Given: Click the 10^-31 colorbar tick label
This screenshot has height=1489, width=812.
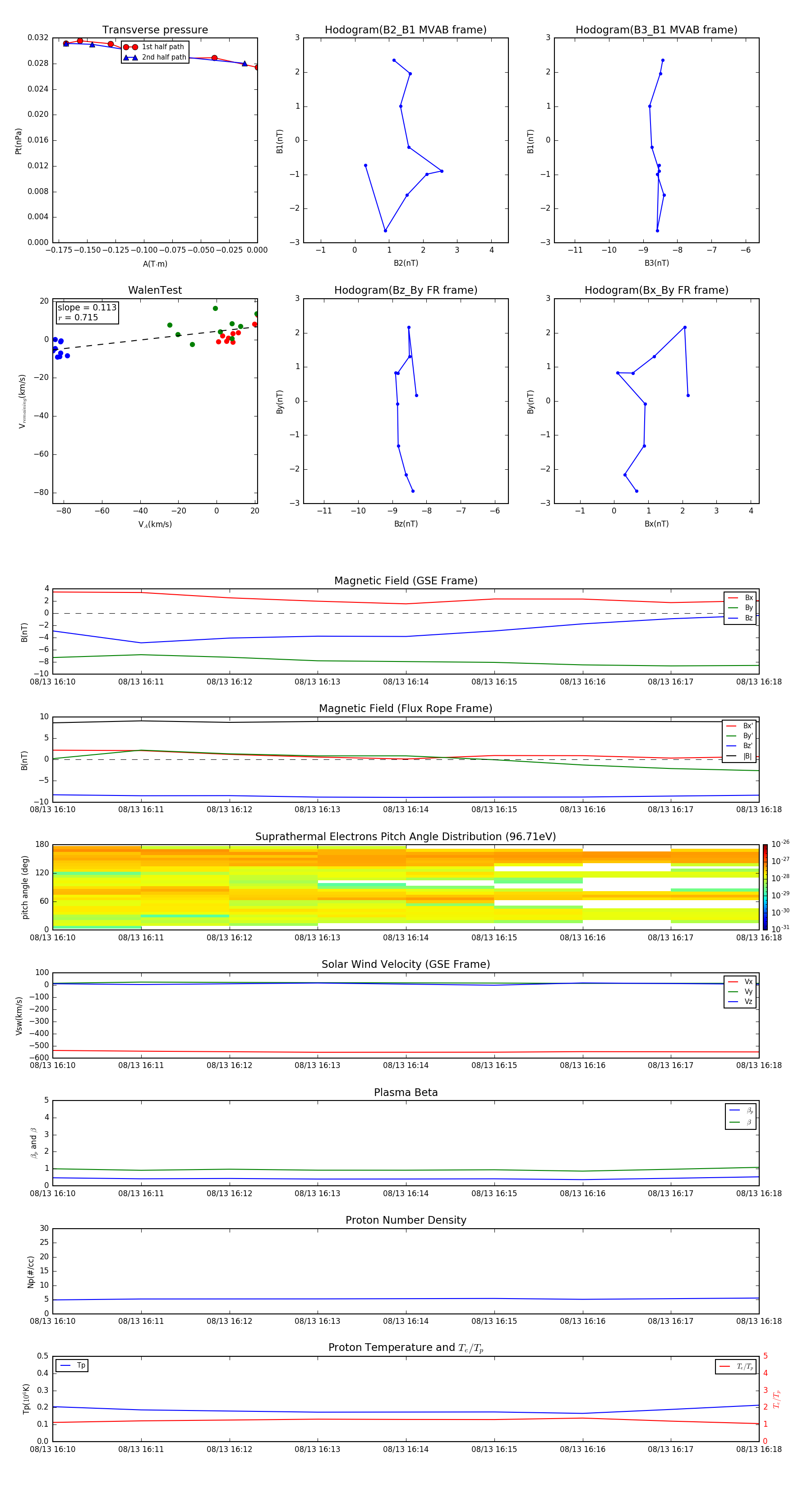Looking at the screenshot, I should (780, 929).
